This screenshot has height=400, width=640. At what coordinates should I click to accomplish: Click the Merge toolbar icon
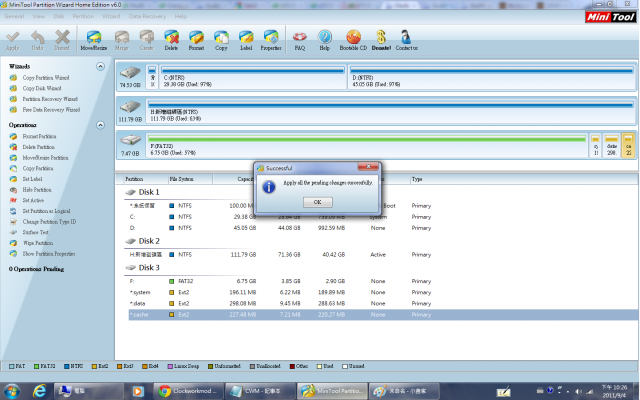(x=122, y=40)
